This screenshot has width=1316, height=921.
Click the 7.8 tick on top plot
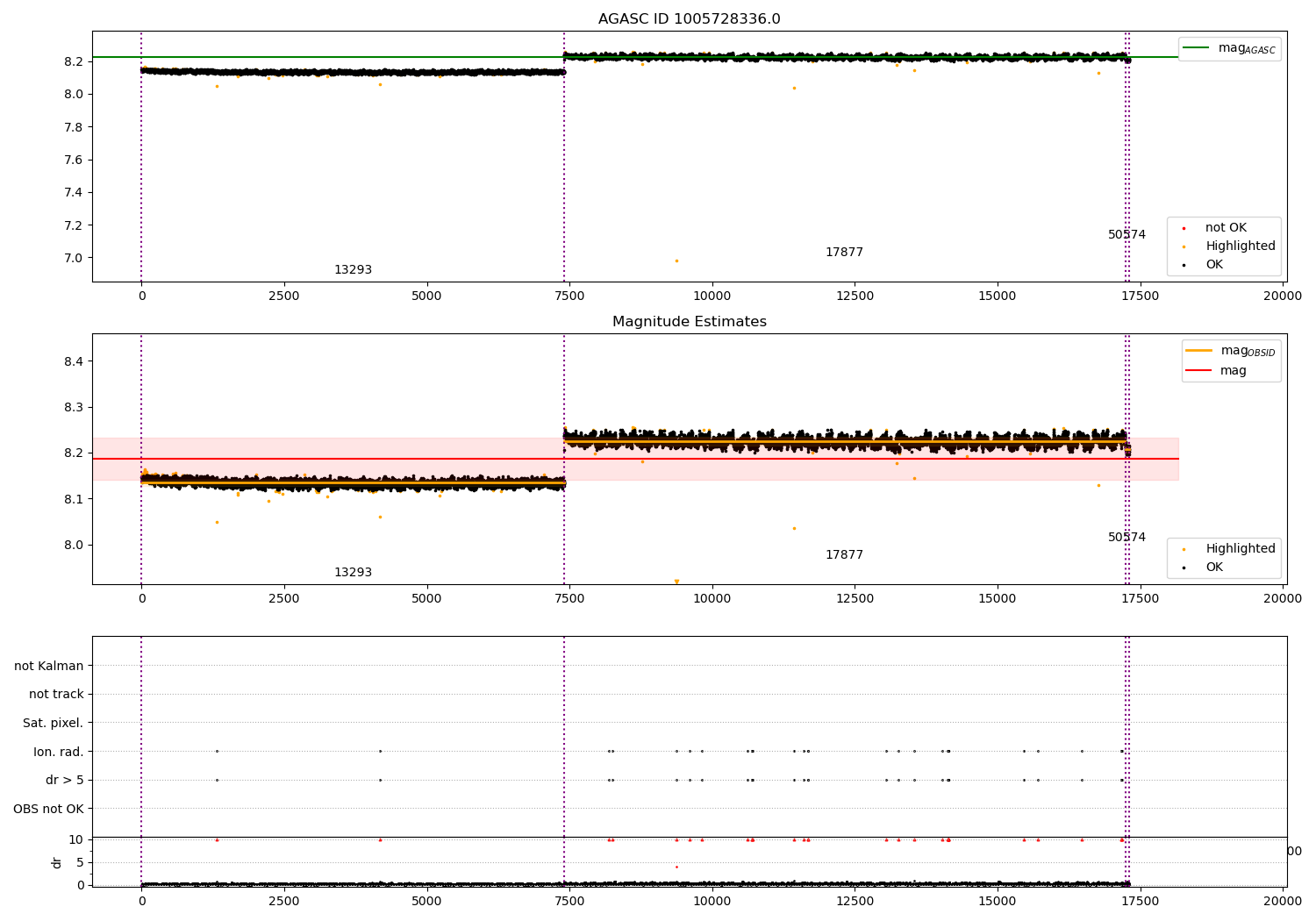74,127
